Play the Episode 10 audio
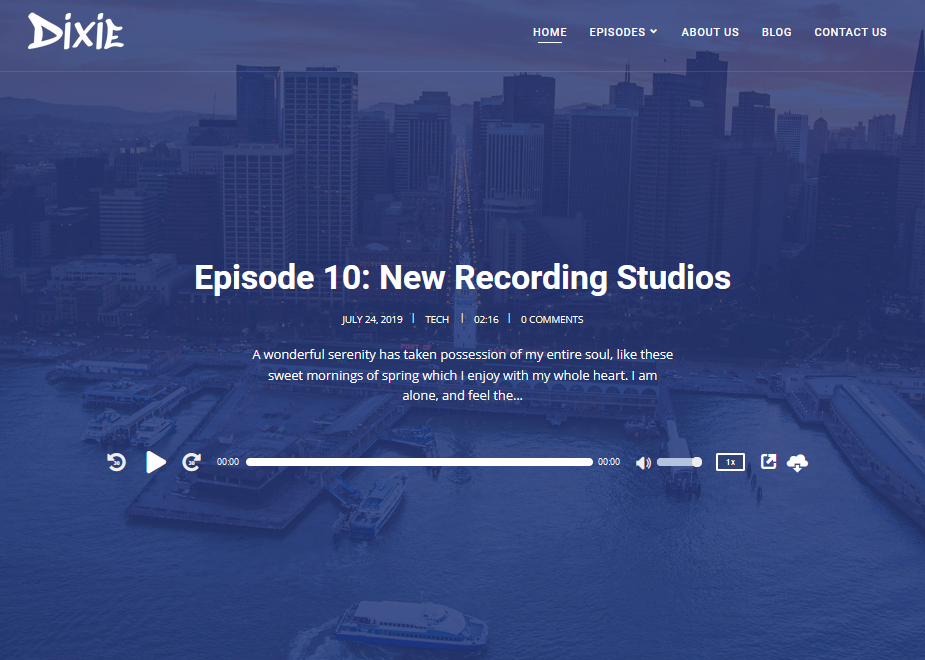The width and height of the screenshot is (925, 660). point(156,462)
